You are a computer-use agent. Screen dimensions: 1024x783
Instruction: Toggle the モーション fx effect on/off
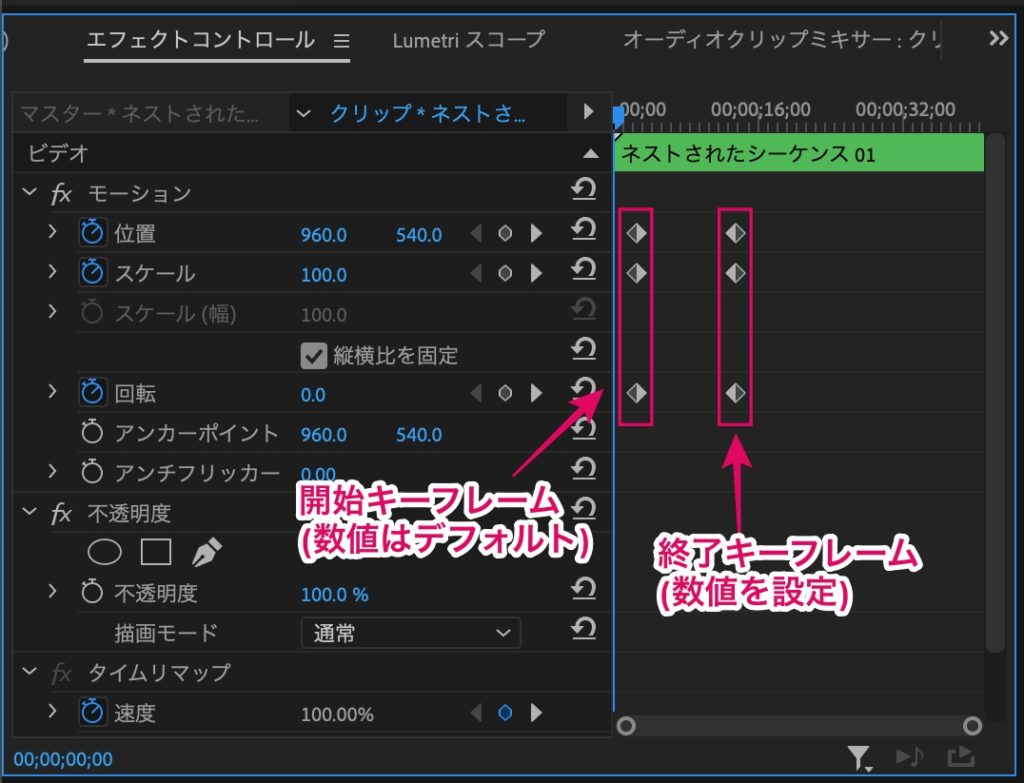61,193
